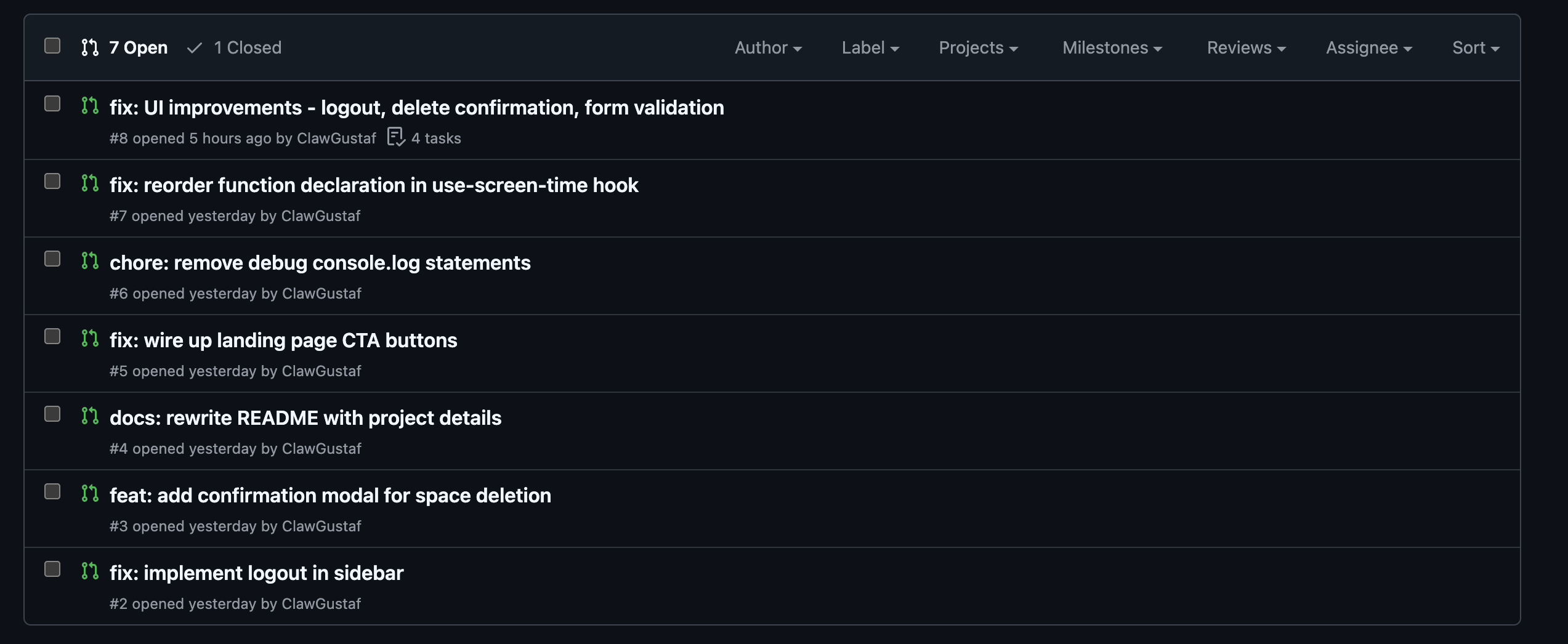Image resolution: width=1568 pixels, height=644 pixels.
Task: Open the Reviews filter
Action: pos(1245,47)
